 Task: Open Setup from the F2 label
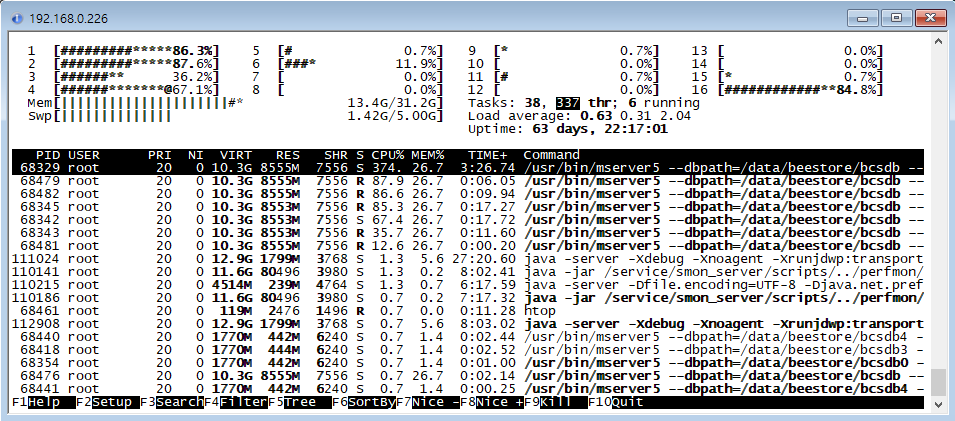(x=106, y=402)
